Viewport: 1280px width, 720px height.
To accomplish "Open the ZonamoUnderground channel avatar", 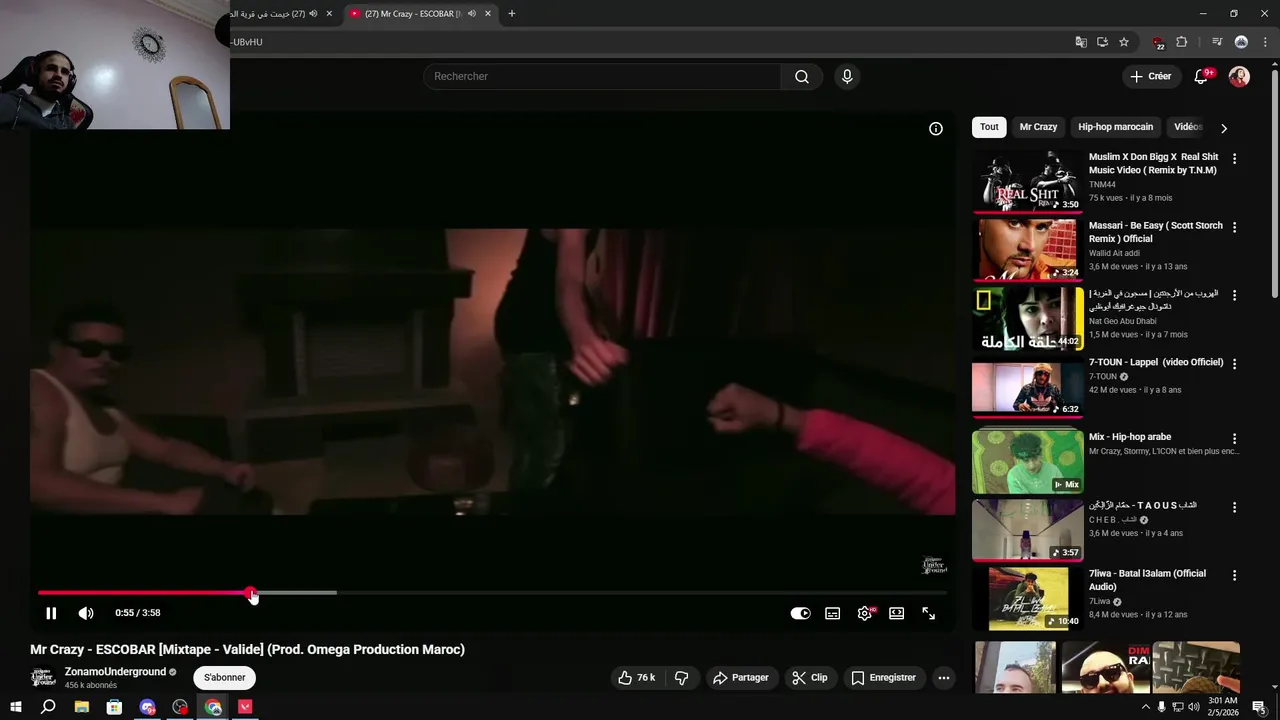I will click(x=43, y=677).
